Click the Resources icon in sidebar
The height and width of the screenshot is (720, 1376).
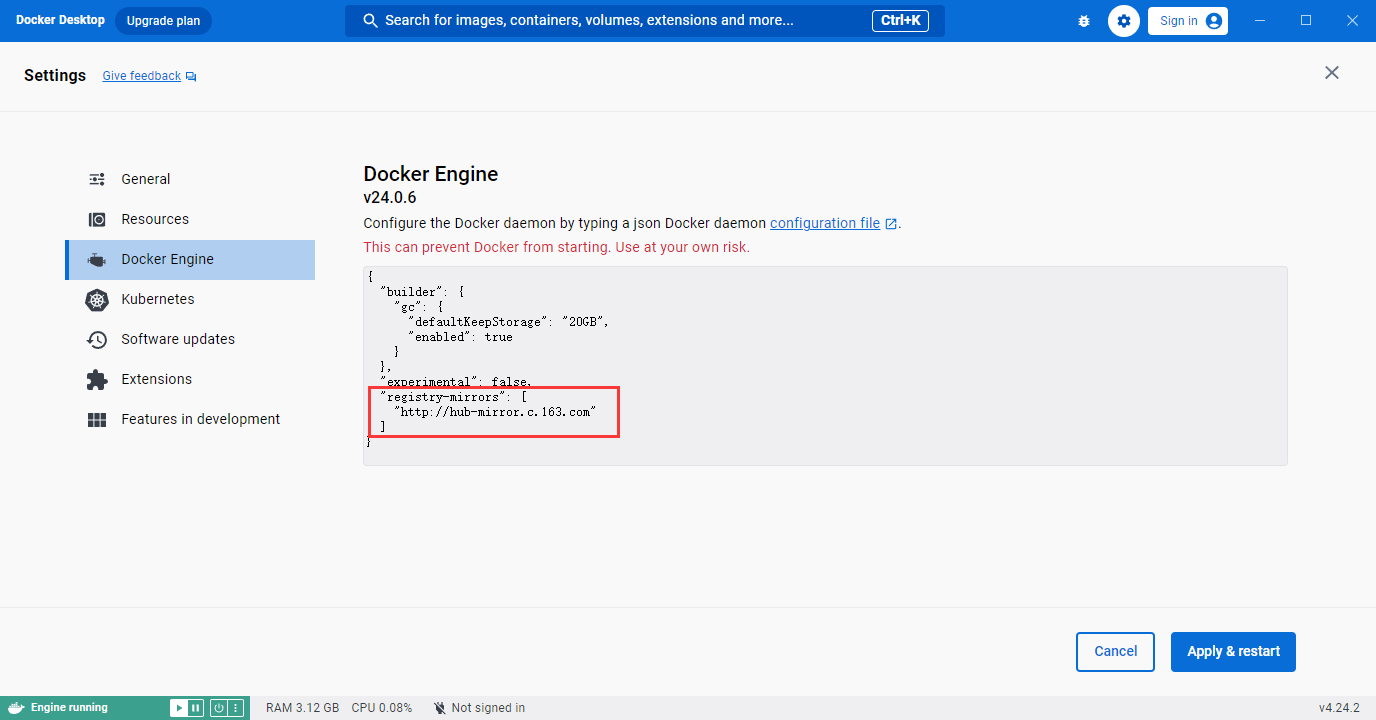tap(97, 219)
